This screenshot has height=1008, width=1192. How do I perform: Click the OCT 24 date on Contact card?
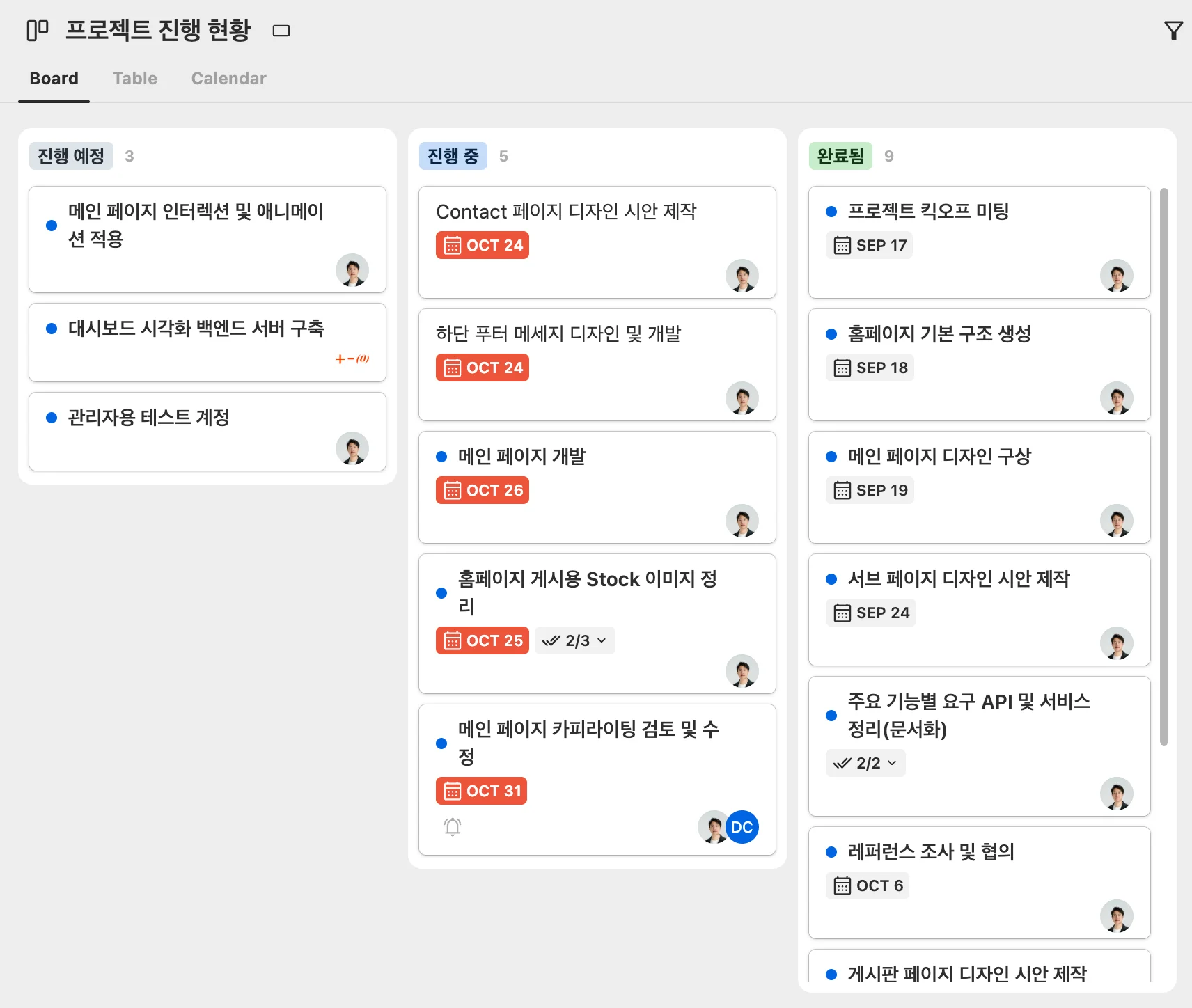(x=483, y=245)
